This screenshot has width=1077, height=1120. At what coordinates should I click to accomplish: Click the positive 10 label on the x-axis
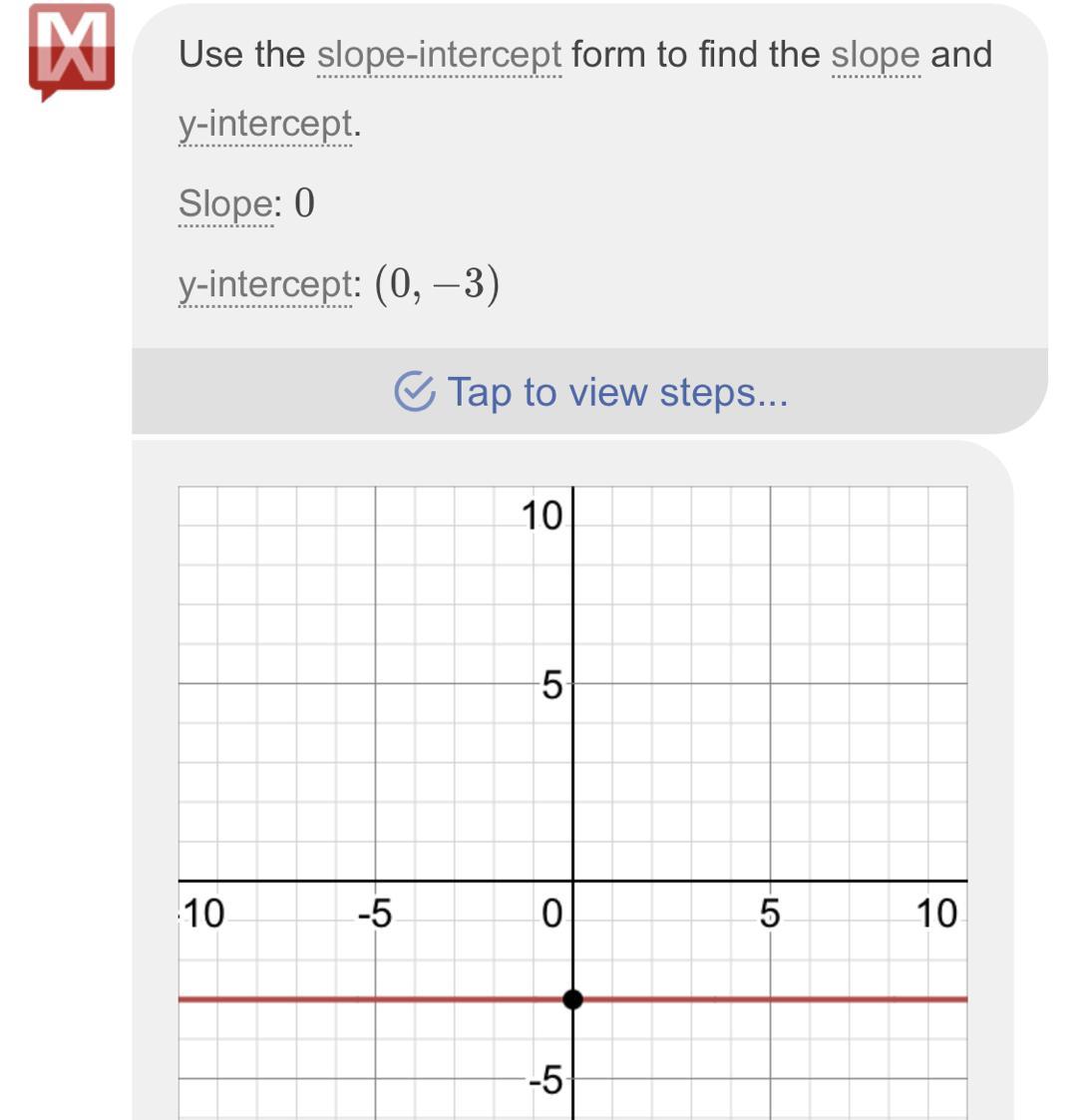coord(936,914)
